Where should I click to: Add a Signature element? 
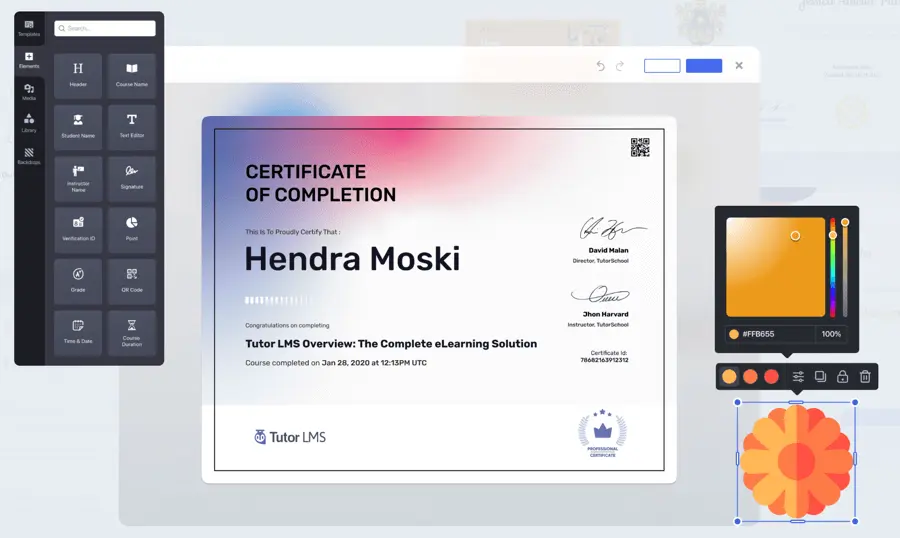pos(131,178)
